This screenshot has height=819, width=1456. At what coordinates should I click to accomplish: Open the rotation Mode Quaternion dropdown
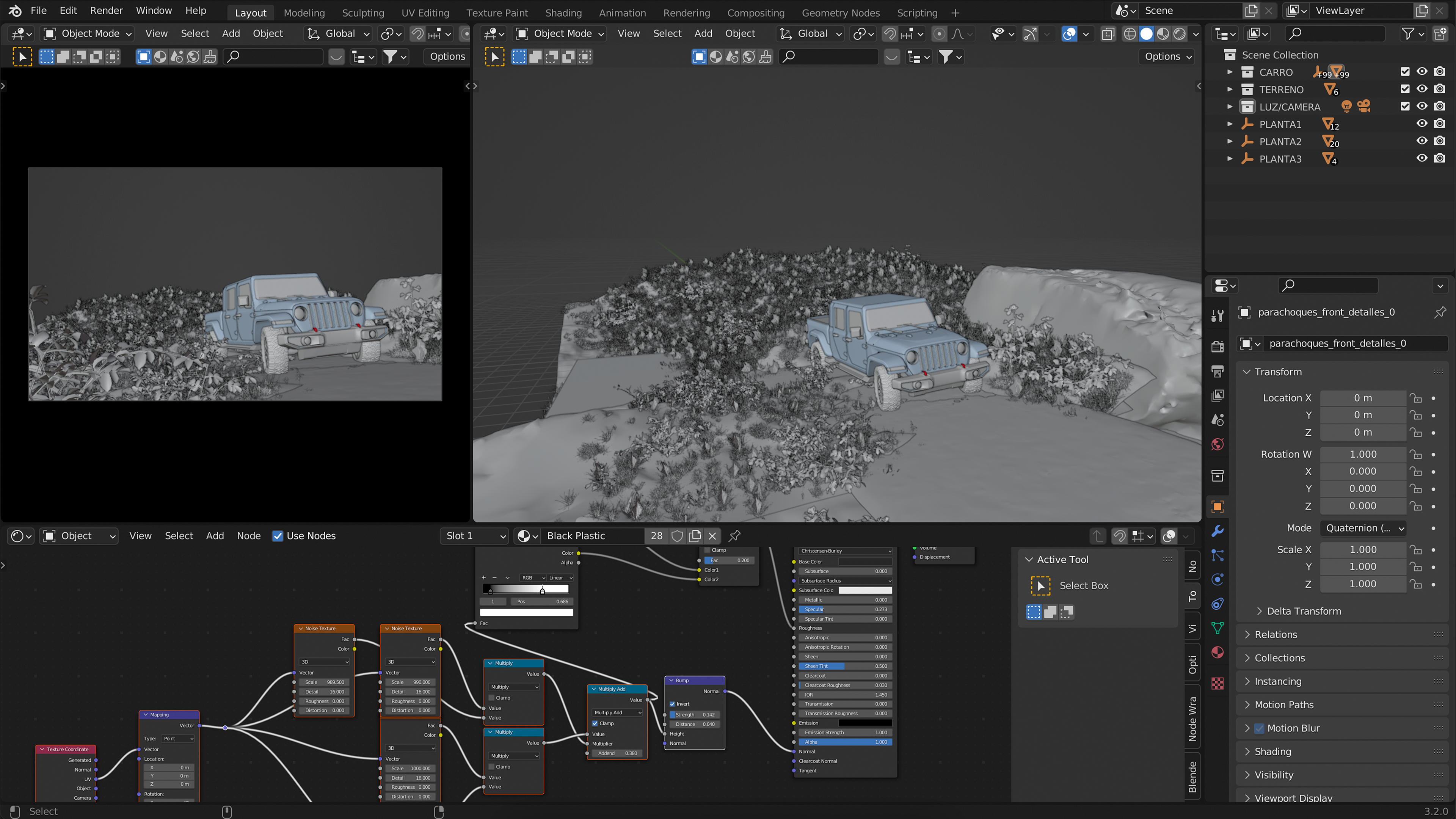pyautogui.click(x=1363, y=528)
